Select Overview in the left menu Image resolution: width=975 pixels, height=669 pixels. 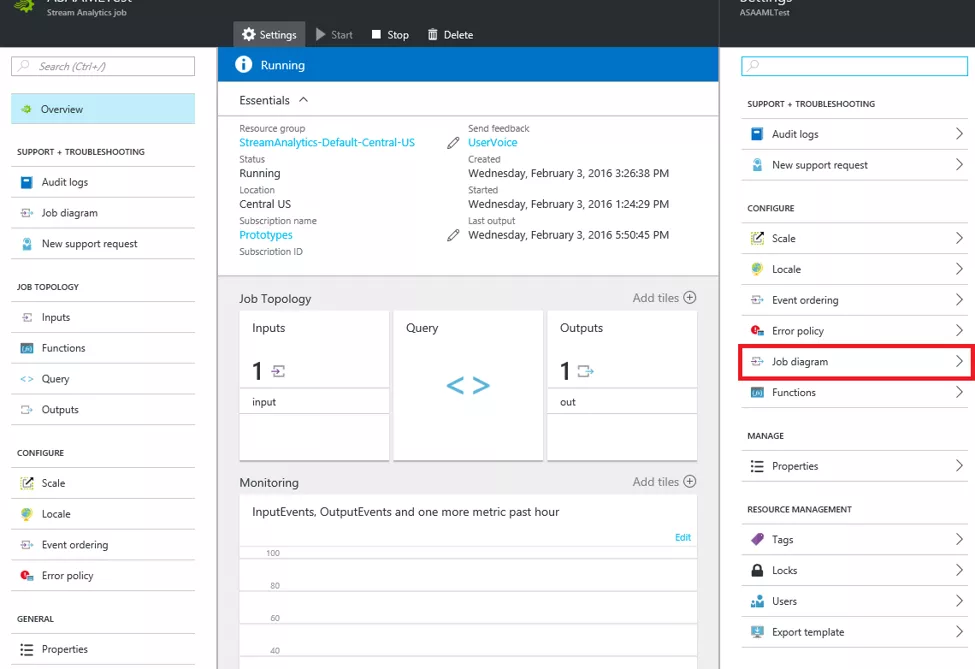103,109
